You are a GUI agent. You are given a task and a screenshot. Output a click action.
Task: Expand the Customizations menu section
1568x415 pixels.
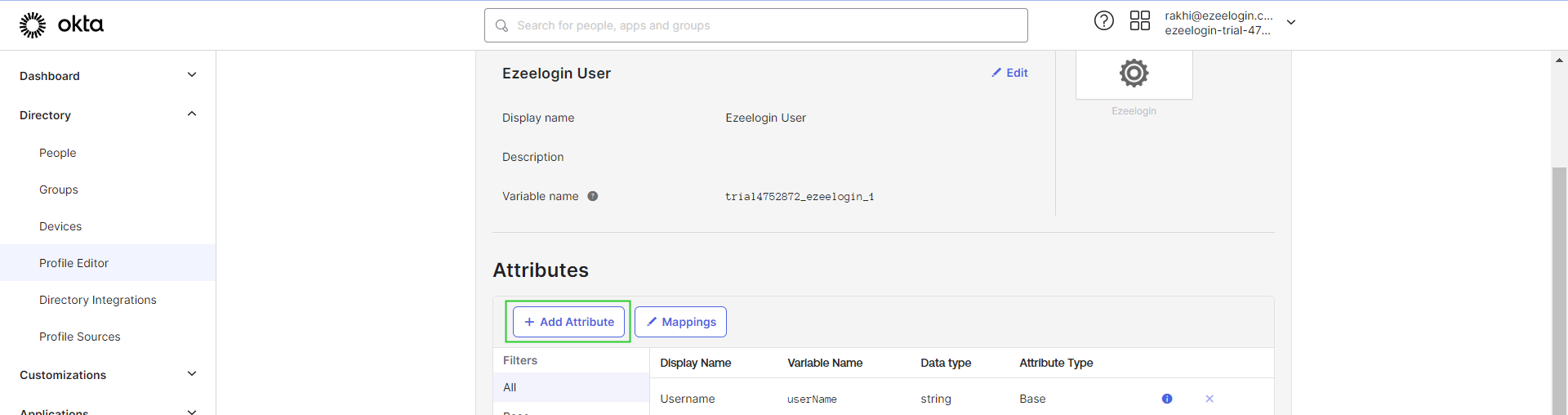click(x=192, y=374)
